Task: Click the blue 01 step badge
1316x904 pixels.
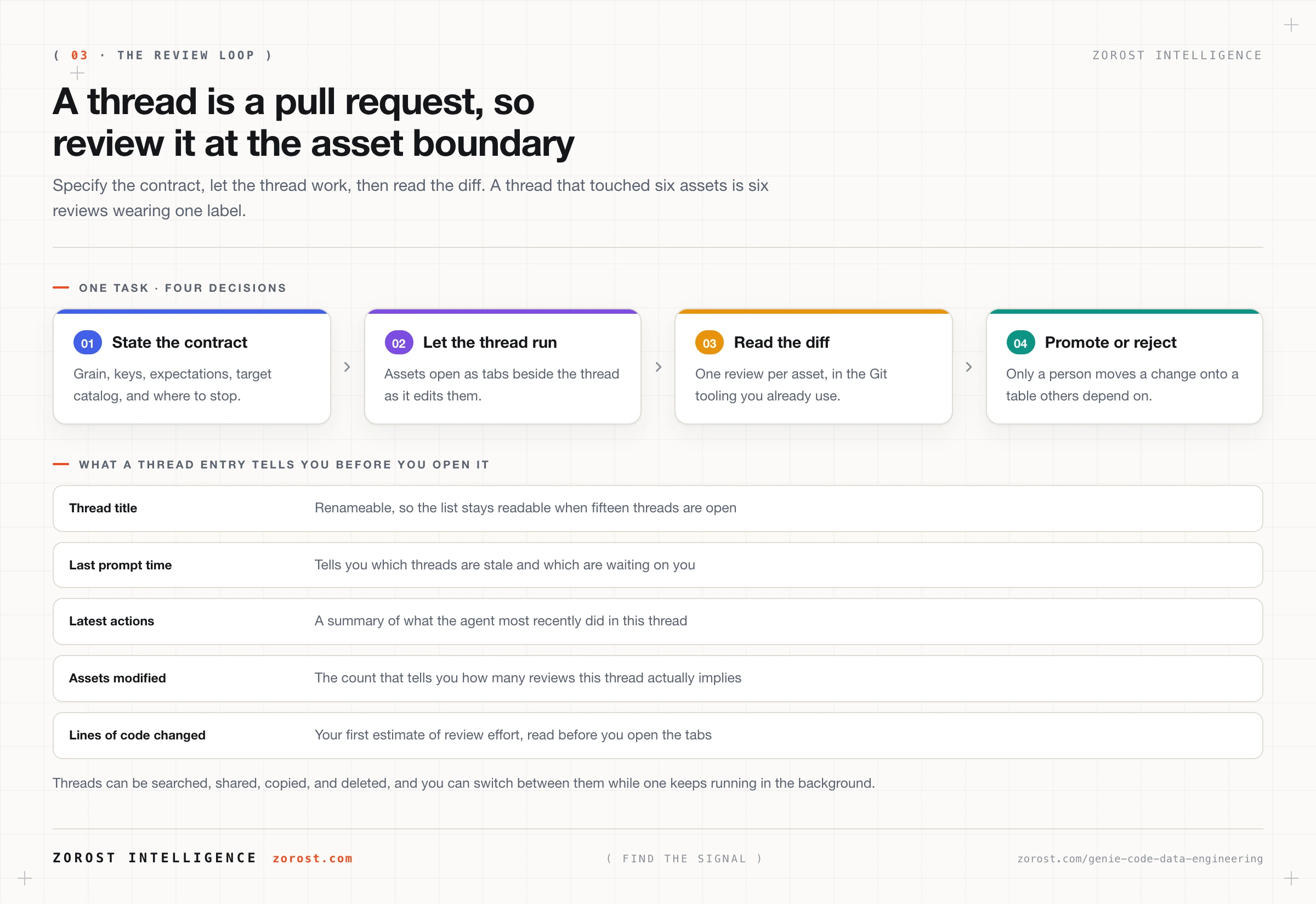Action: point(87,343)
